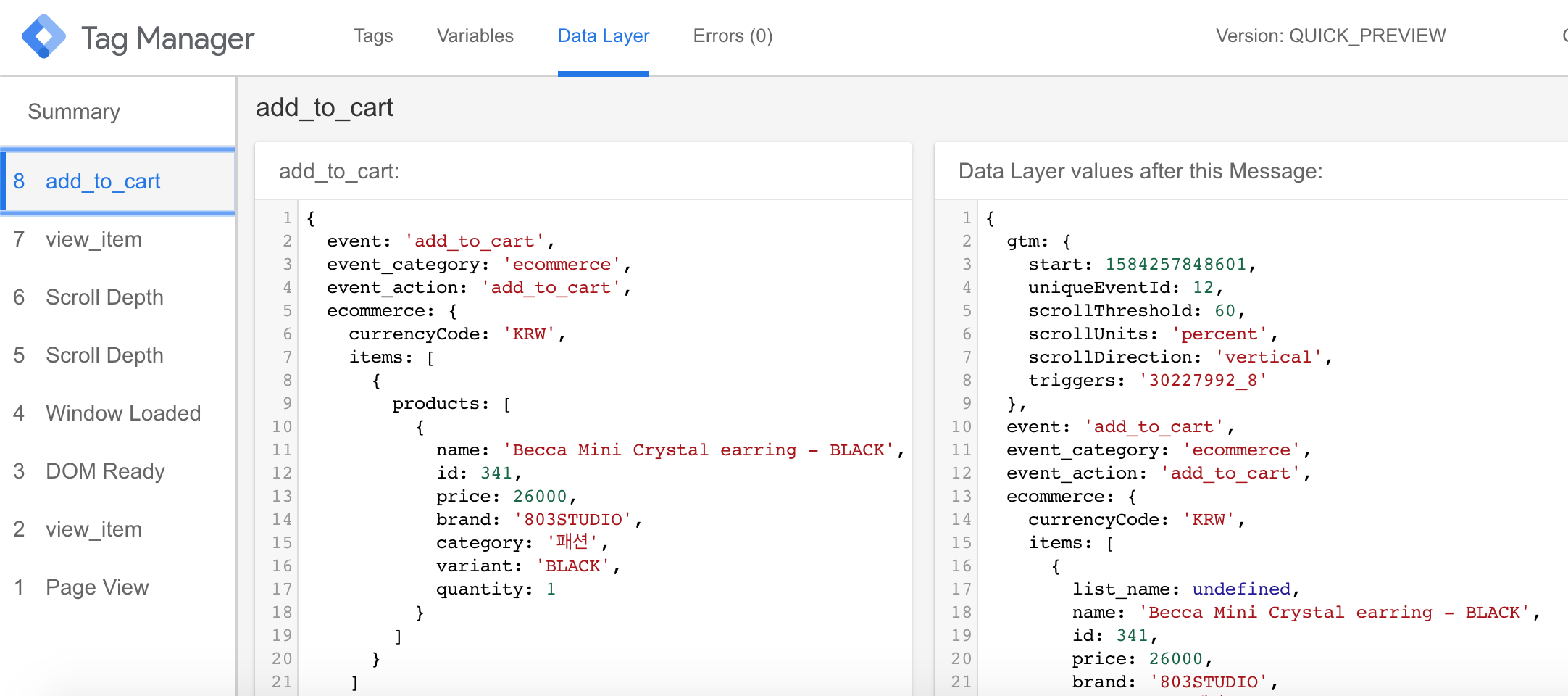
Task: Select event 3 DOM Ready
Action: [x=117, y=471]
